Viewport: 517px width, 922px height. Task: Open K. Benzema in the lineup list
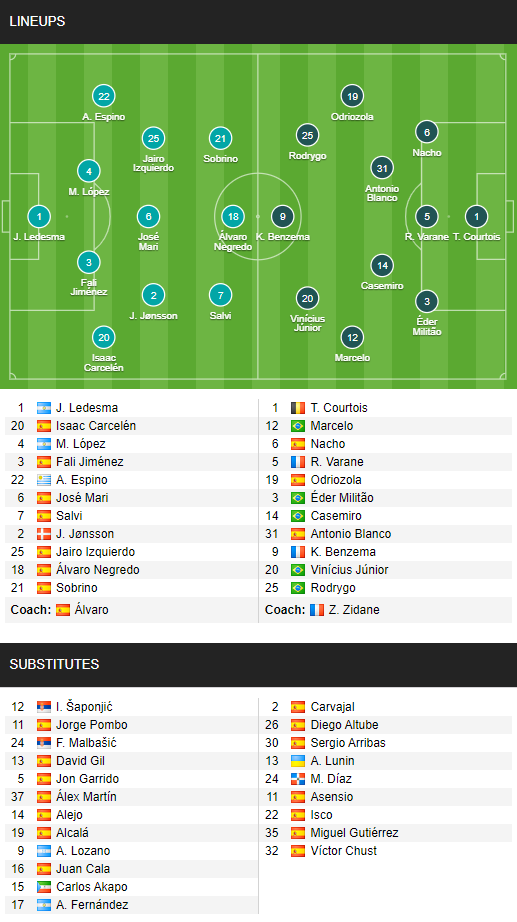pyautogui.click(x=343, y=552)
